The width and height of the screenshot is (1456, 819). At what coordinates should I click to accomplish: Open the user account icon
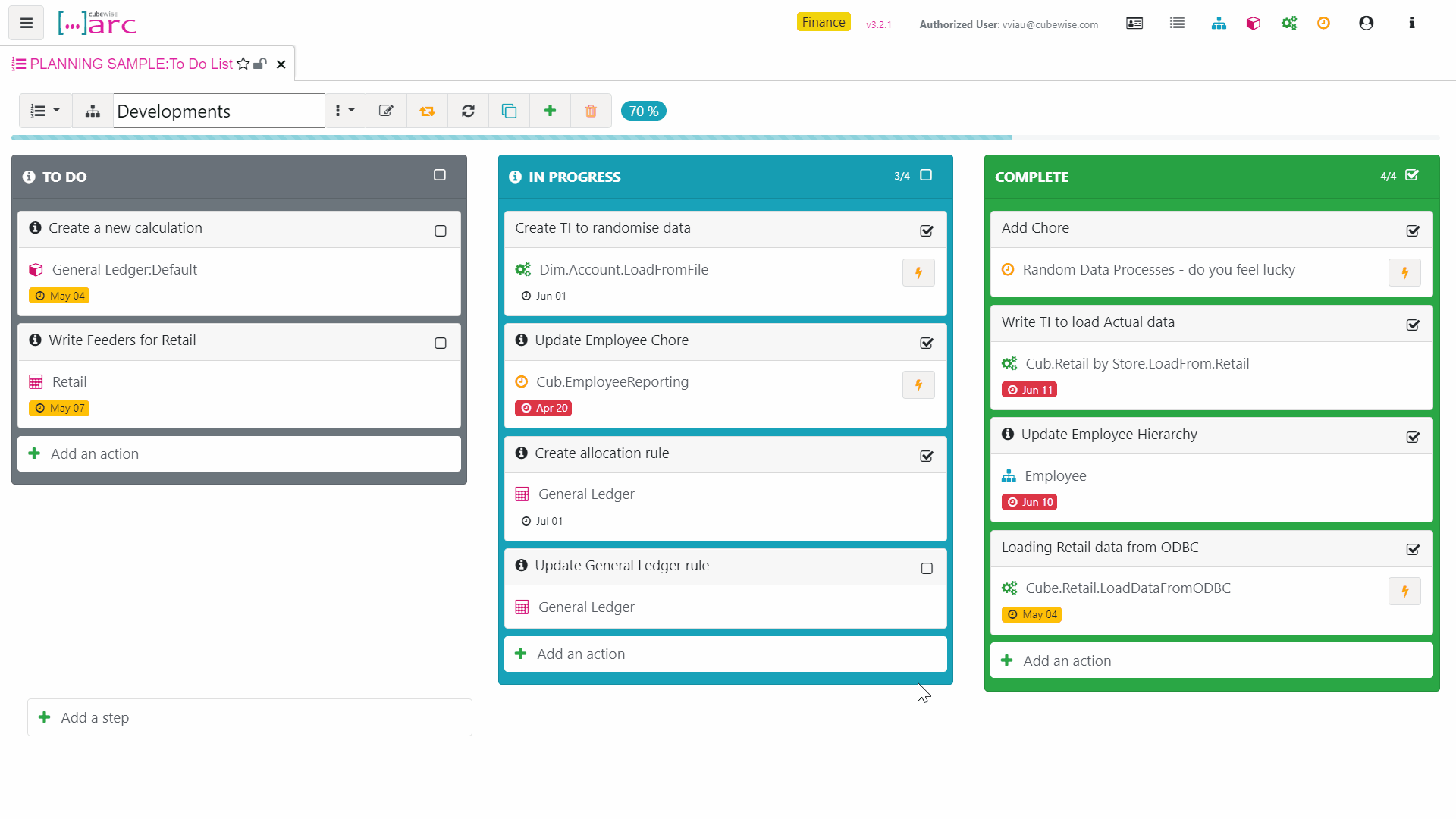tap(1367, 24)
